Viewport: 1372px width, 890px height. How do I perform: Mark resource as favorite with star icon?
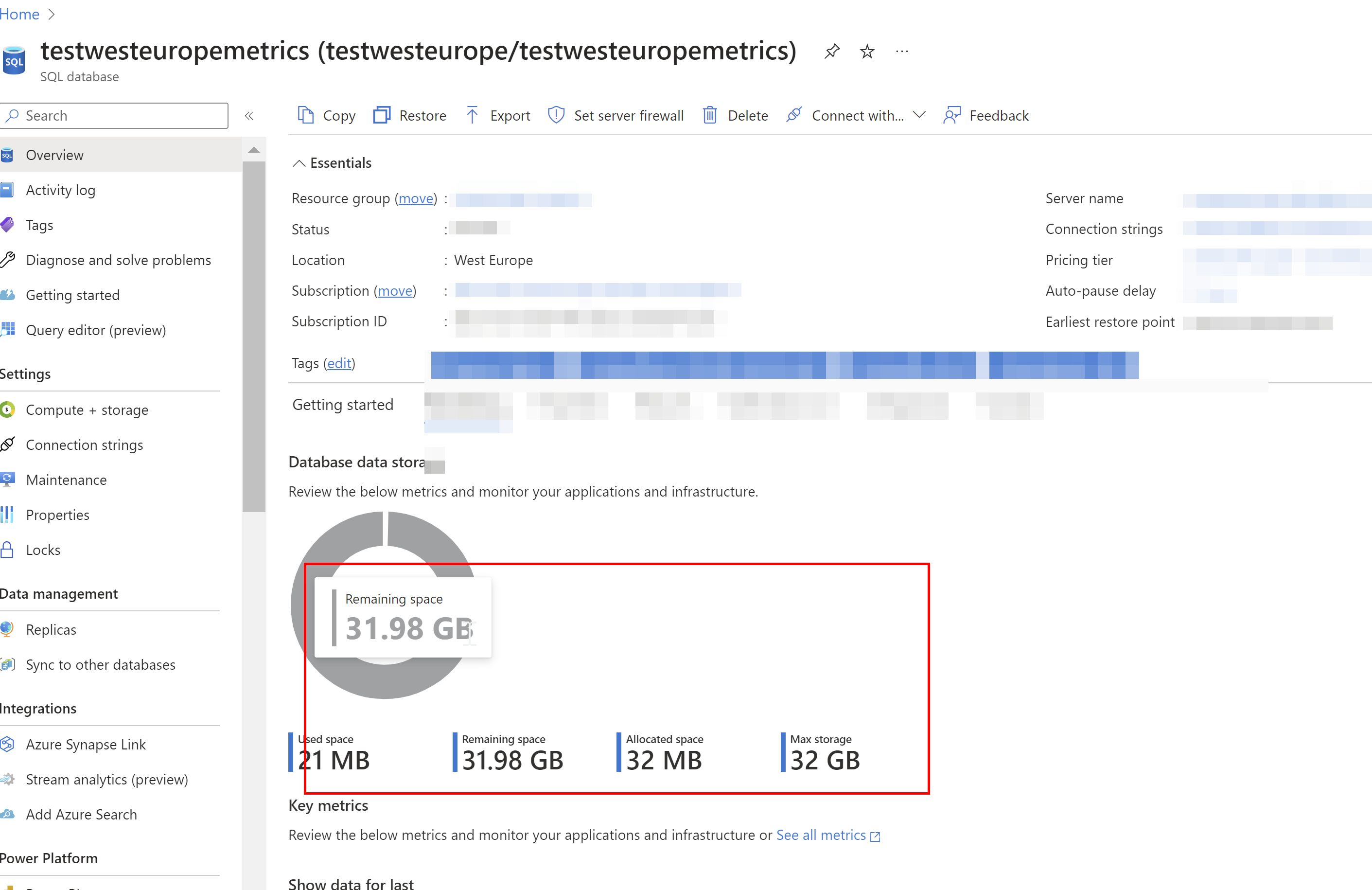pyautogui.click(x=866, y=52)
